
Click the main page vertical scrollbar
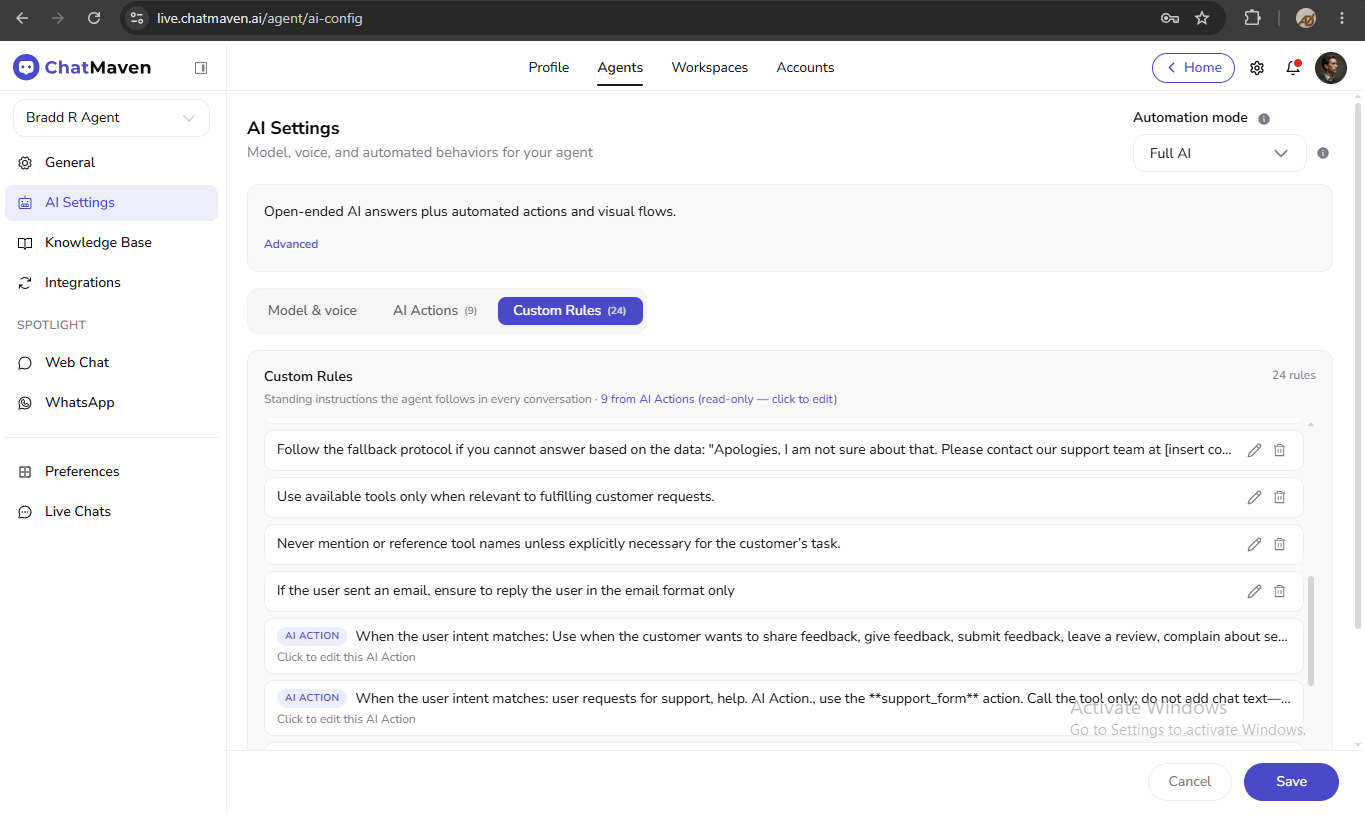(1357, 365)
